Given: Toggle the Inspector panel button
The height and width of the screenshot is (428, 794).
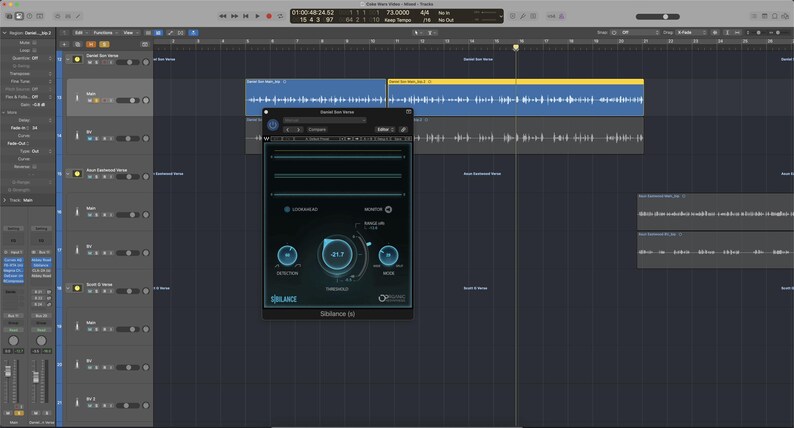Looking at the screenshot, I should [19, 16].
